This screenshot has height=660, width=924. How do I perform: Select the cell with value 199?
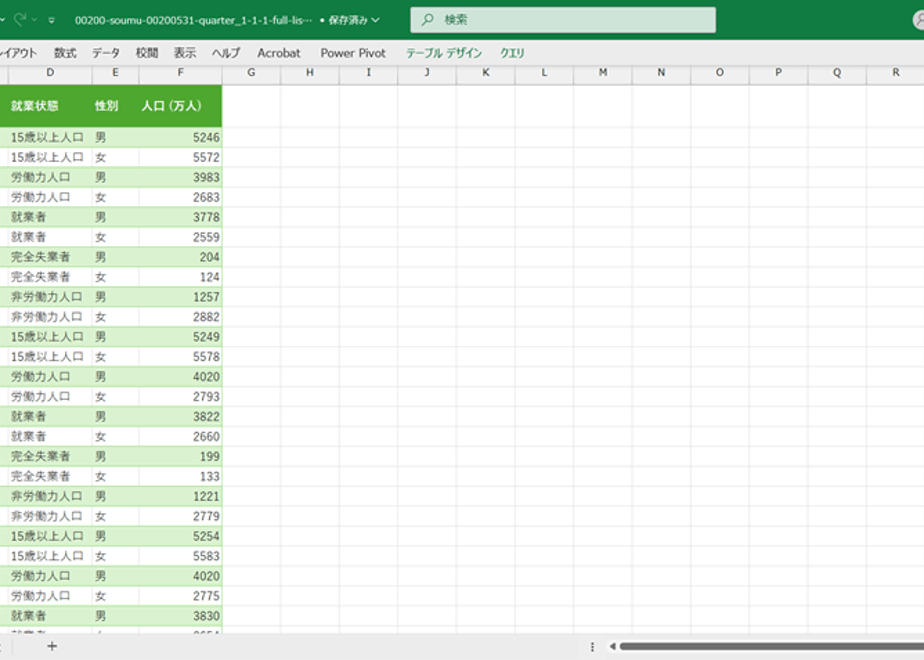[x=180, y=456]
